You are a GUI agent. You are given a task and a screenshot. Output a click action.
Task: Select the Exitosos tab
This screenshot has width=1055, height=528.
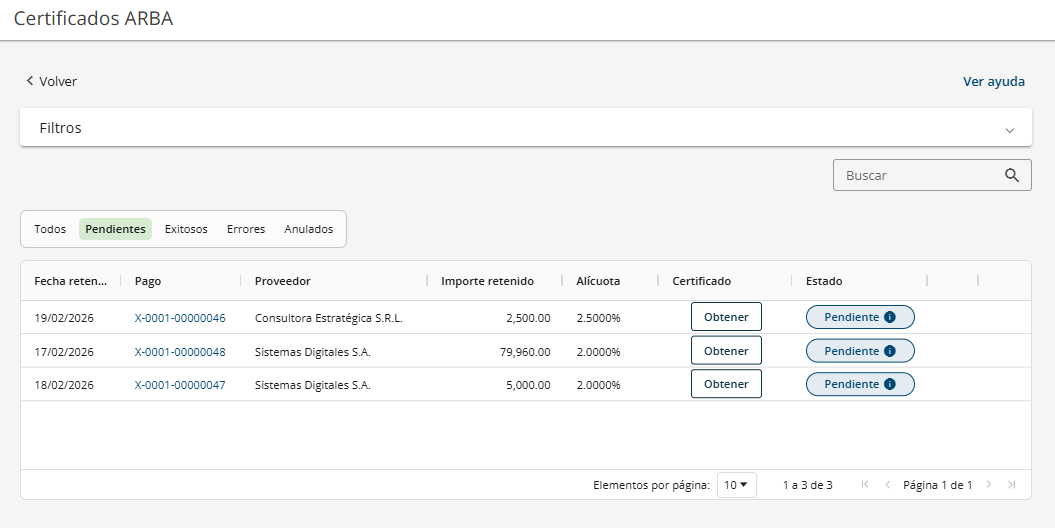[186, 229]
